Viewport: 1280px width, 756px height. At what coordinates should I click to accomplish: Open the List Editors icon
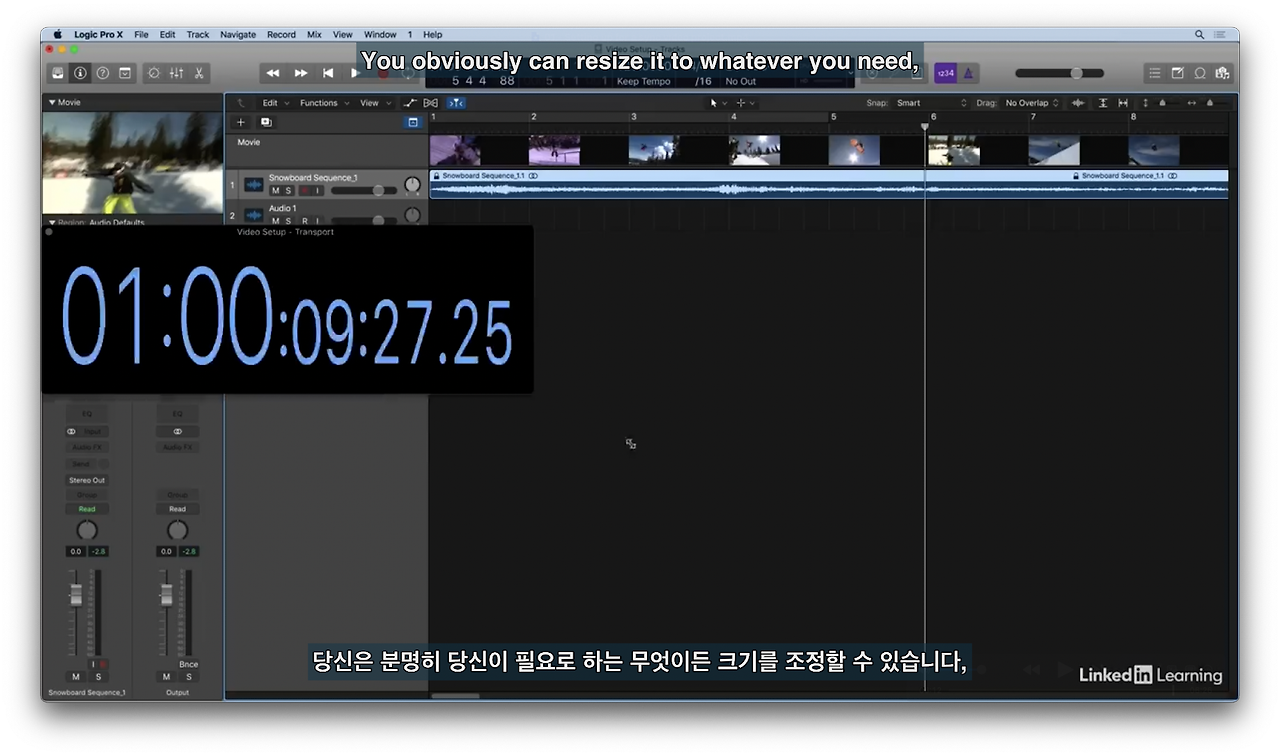[1155, 73]
